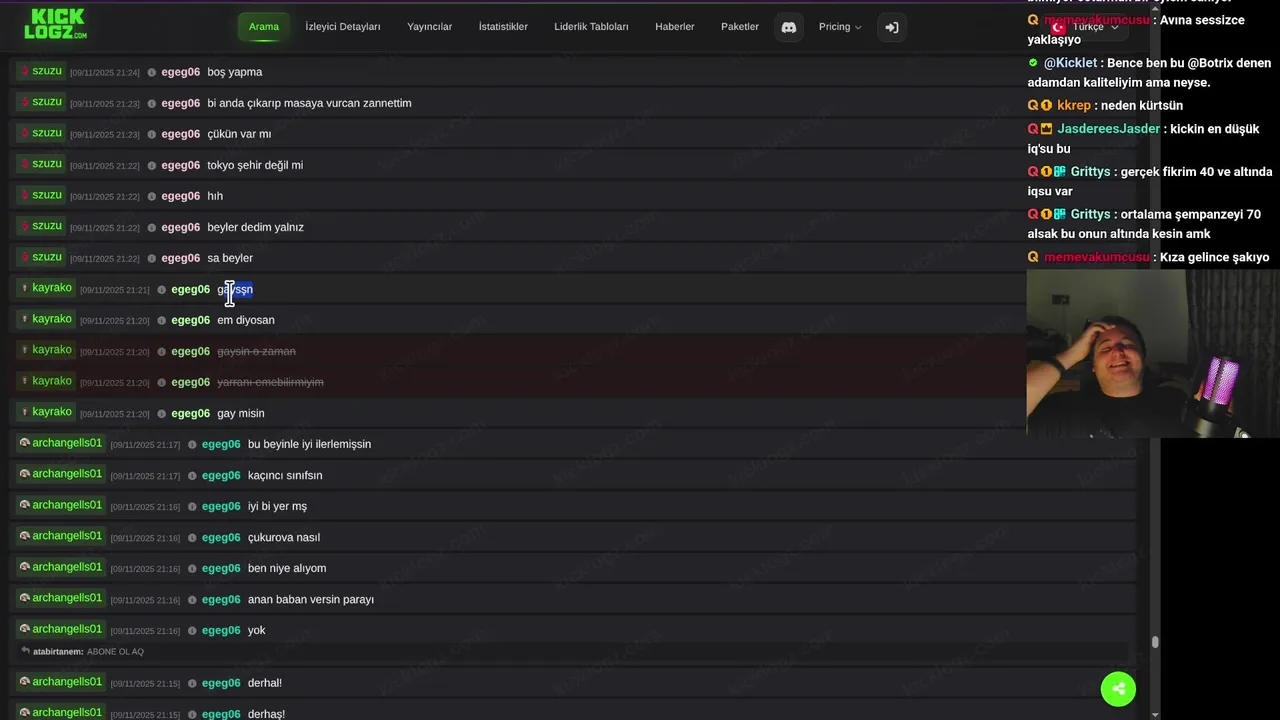The width and height of the screenshot is (1280, 720).
Task: Click egeg06 username in 'iyi bi yer mş' row
Action: click(x=221, y=506)
